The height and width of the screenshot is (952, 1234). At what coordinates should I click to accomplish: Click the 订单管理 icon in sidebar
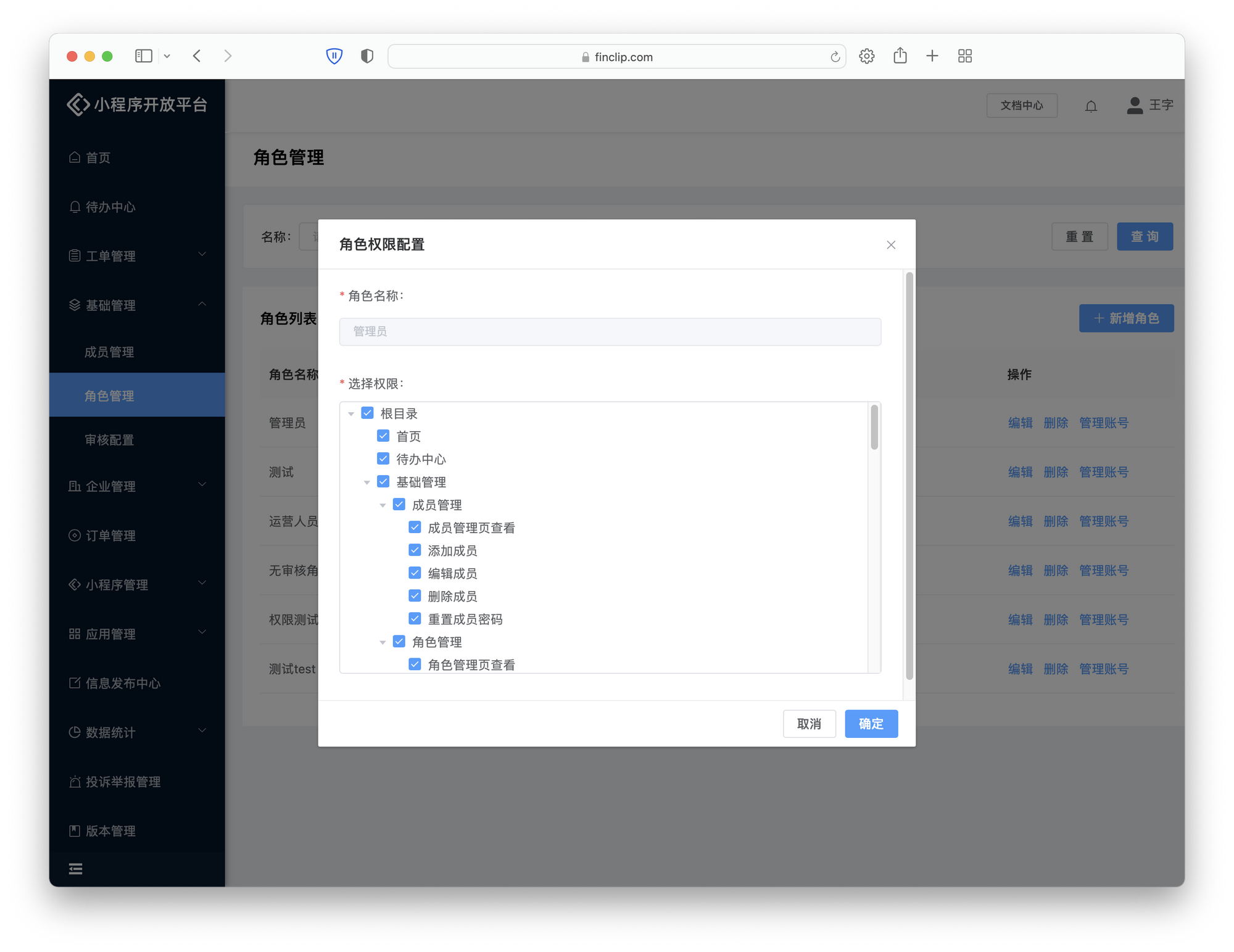coord(75,536)
